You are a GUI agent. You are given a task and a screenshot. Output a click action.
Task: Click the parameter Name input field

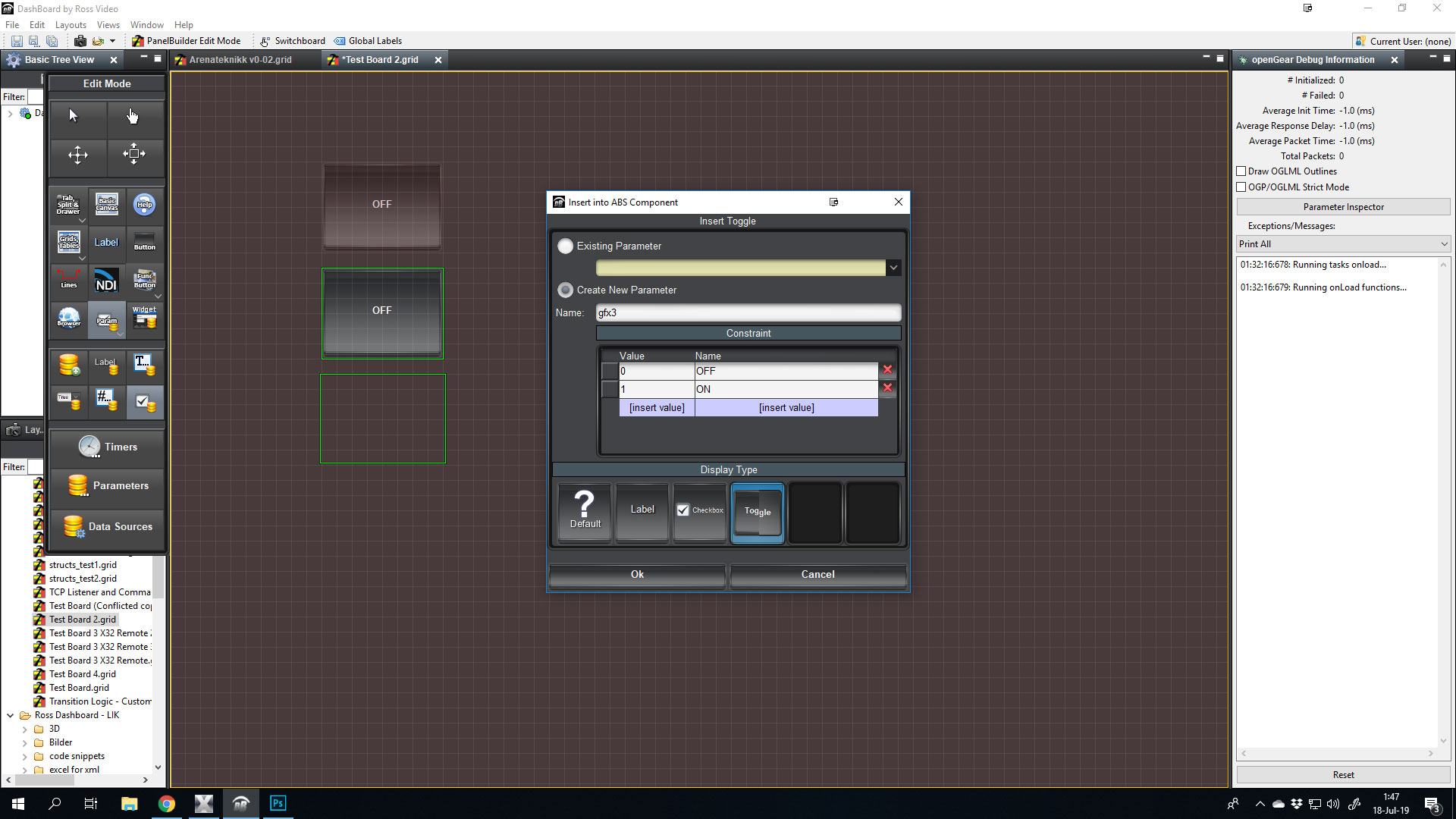coord(748,313)
